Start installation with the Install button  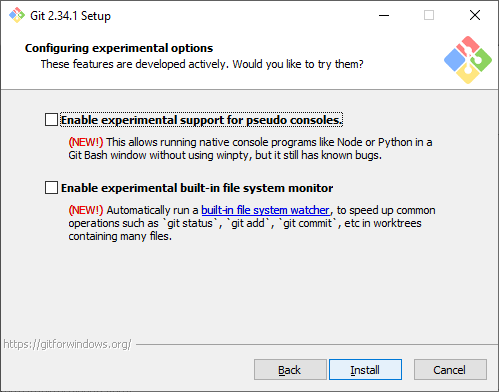pos(365,370)
